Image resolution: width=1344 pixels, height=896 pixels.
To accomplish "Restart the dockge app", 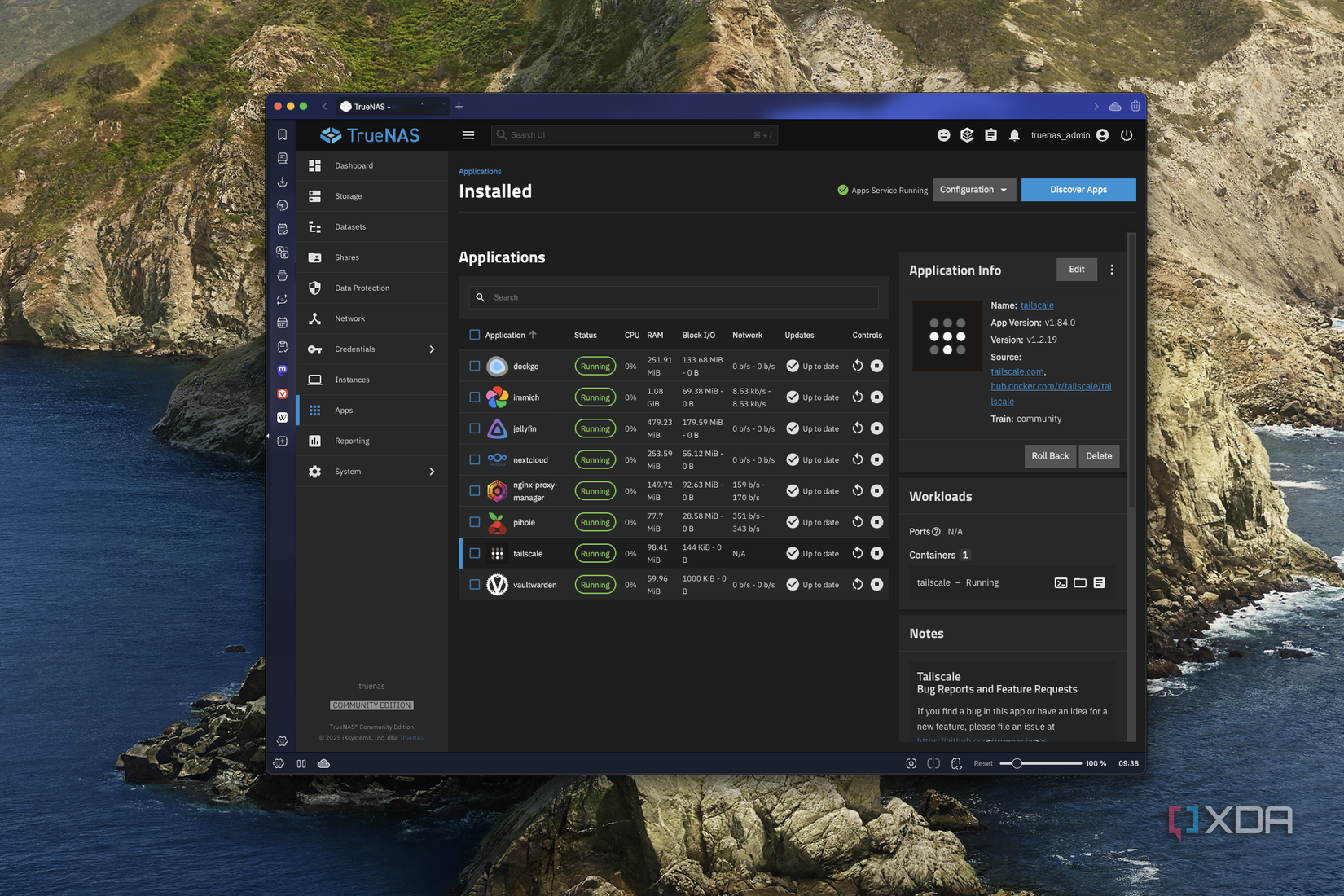I will (858, 366).
